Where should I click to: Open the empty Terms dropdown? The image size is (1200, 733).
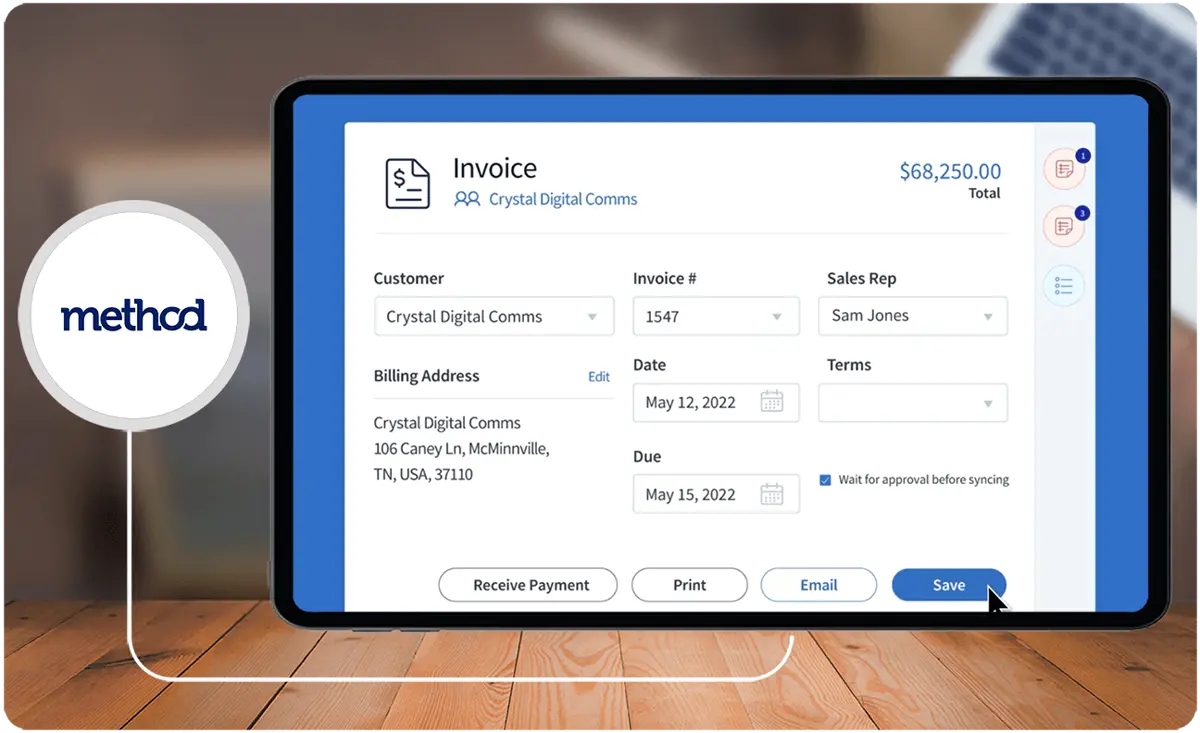(913, 403)
